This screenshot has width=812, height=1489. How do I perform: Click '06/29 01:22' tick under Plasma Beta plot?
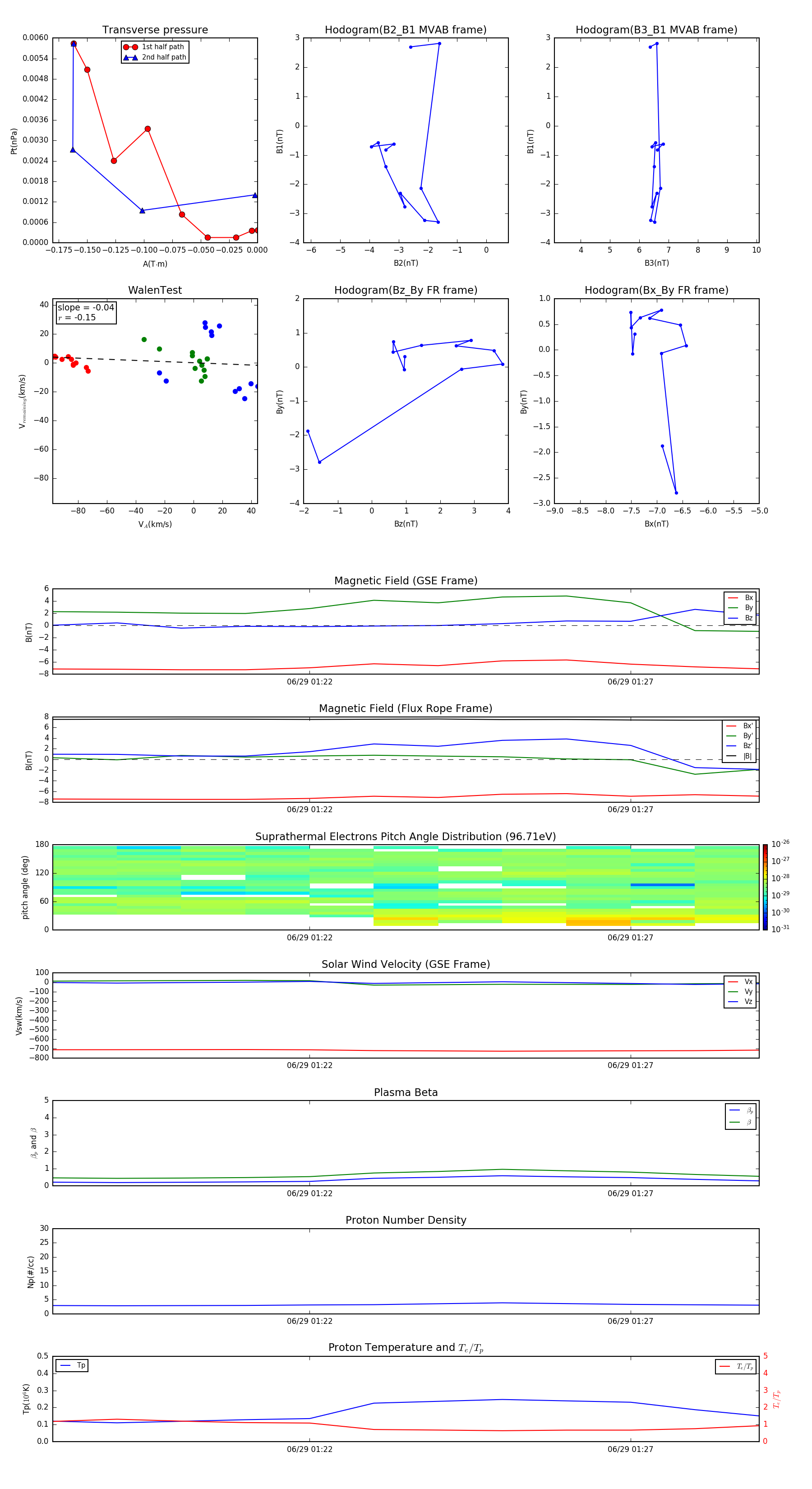(310, 1193)
